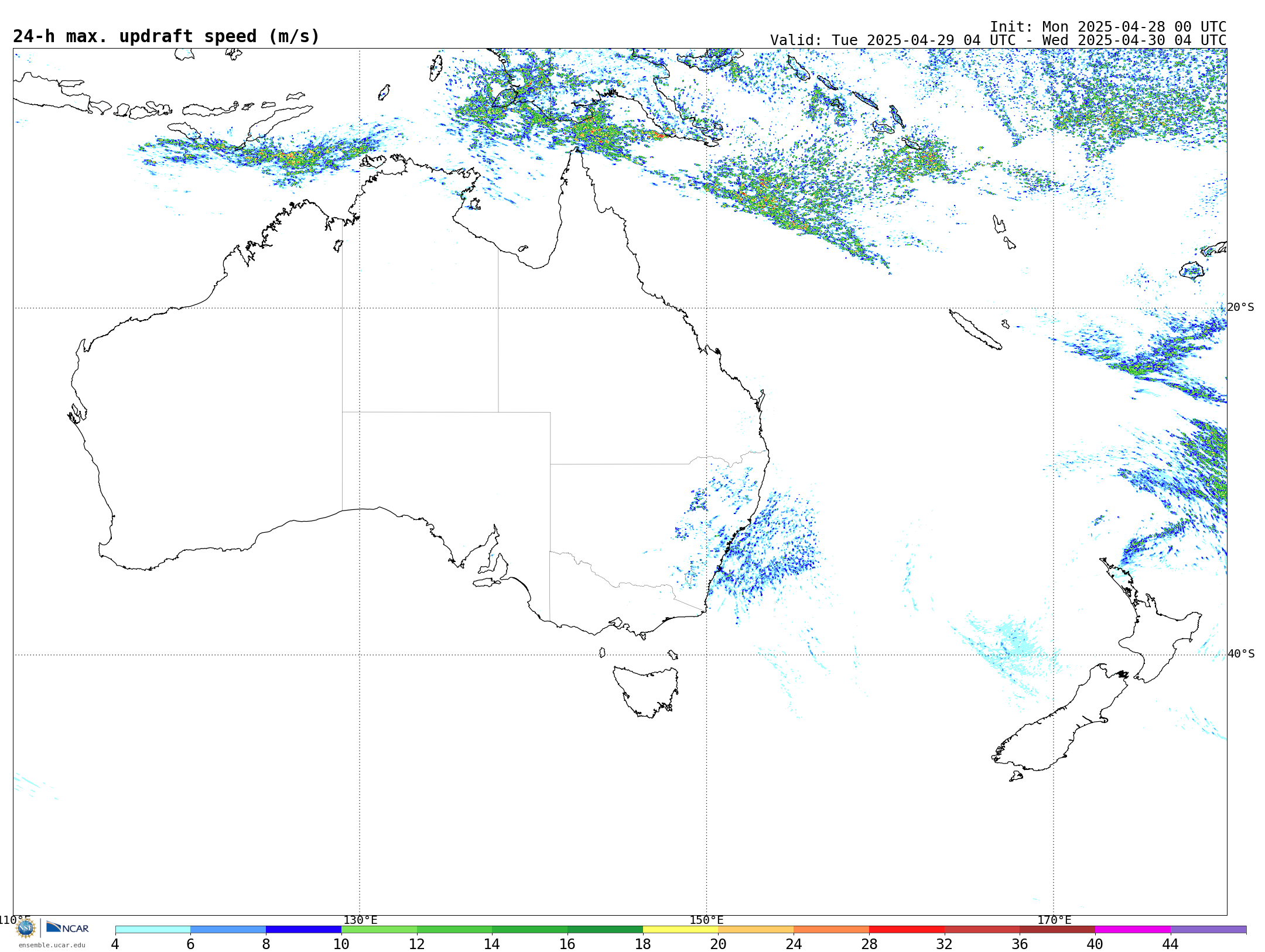Click the 'Valid:' time range text

click(998, 40)
